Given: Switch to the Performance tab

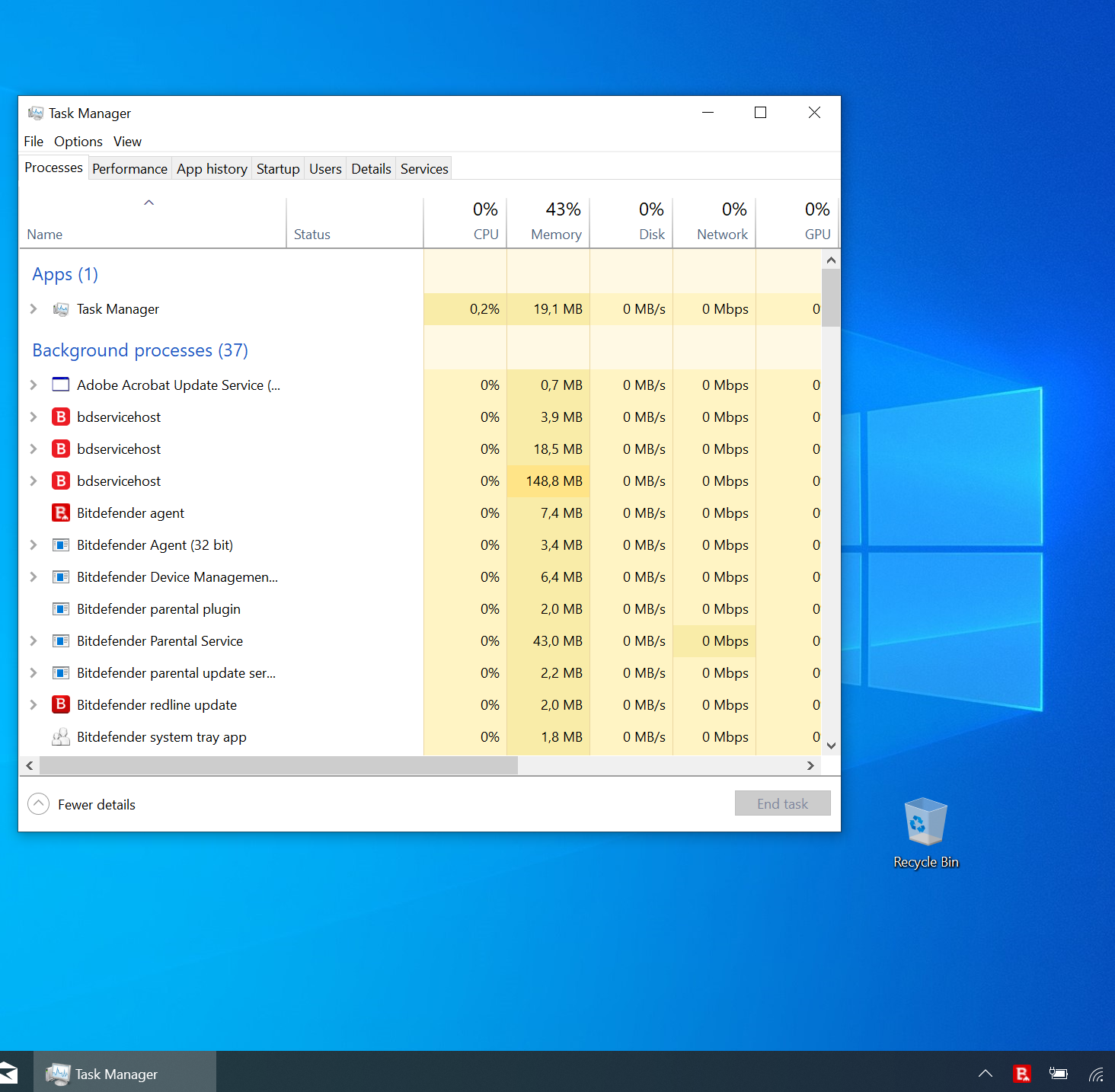Looking at the screenshot, I should [129, 169].
